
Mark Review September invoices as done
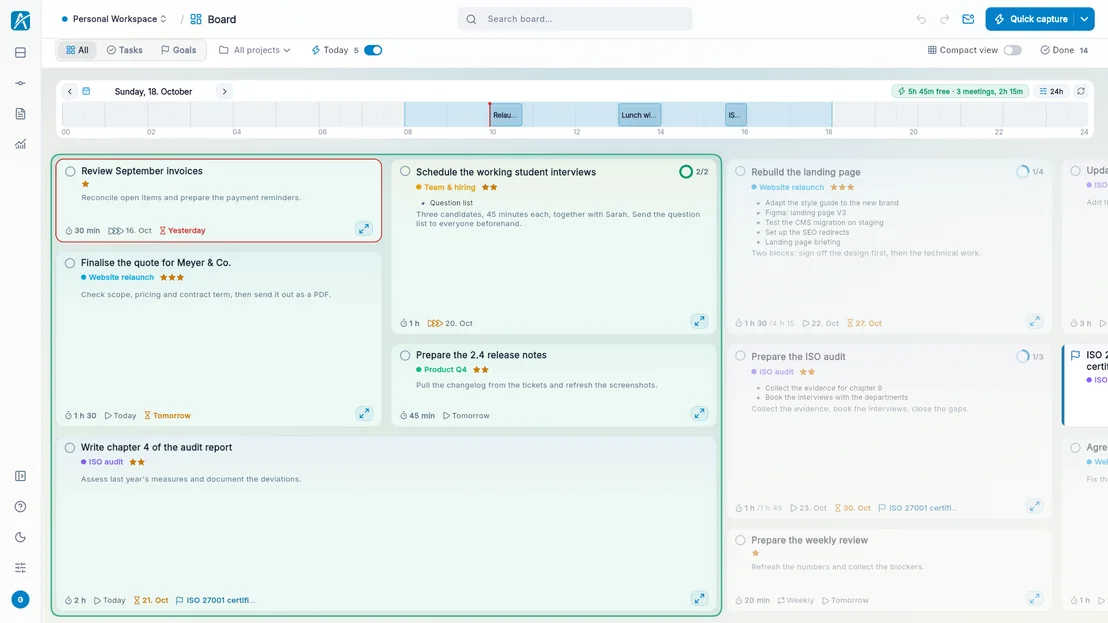point(71,172)
